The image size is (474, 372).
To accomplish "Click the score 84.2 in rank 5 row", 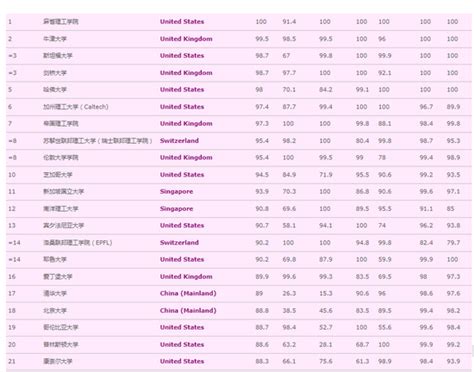I will (x=326, y=90).
